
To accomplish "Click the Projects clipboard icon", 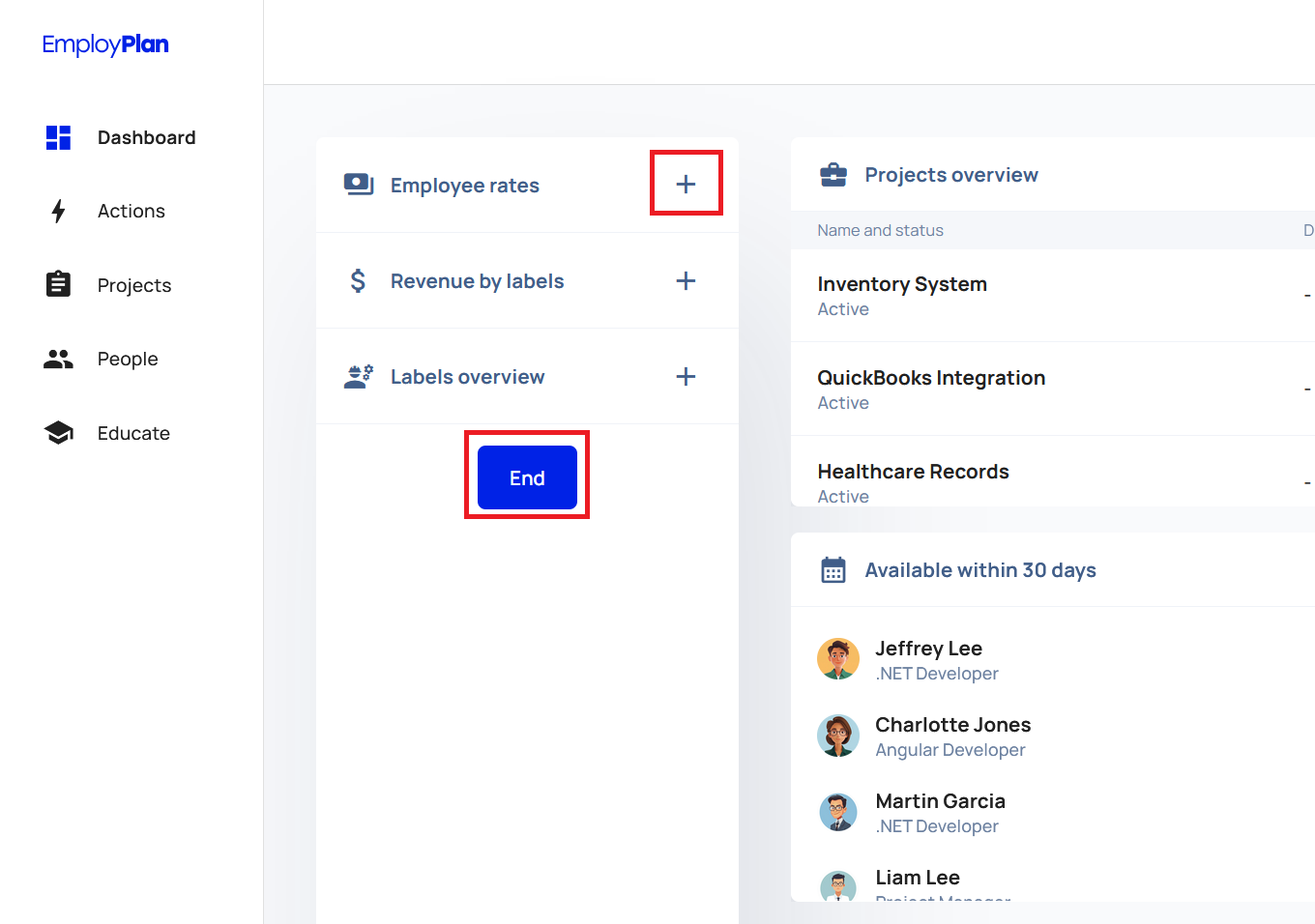I will (58, 284).
